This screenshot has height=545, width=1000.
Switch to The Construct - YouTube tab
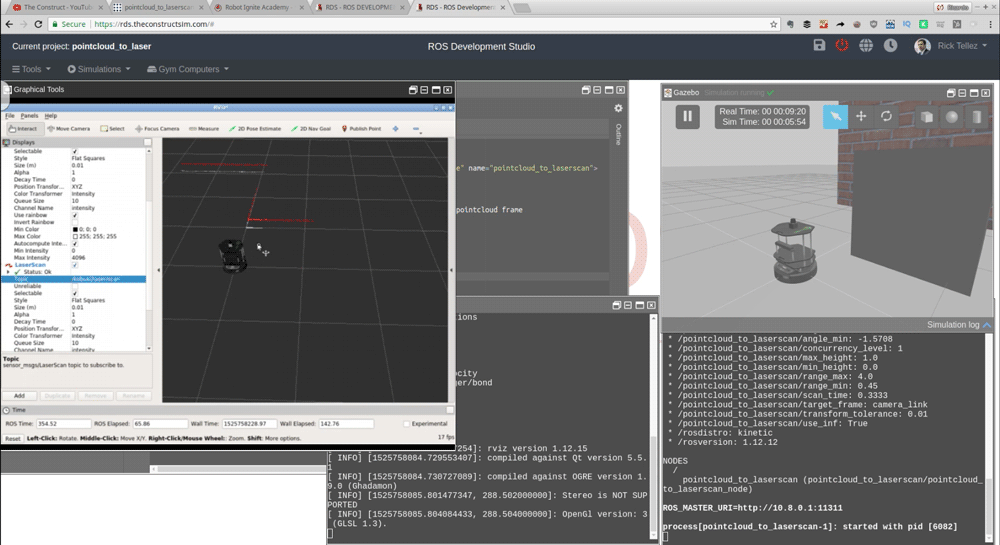click(x=55, y=8)
